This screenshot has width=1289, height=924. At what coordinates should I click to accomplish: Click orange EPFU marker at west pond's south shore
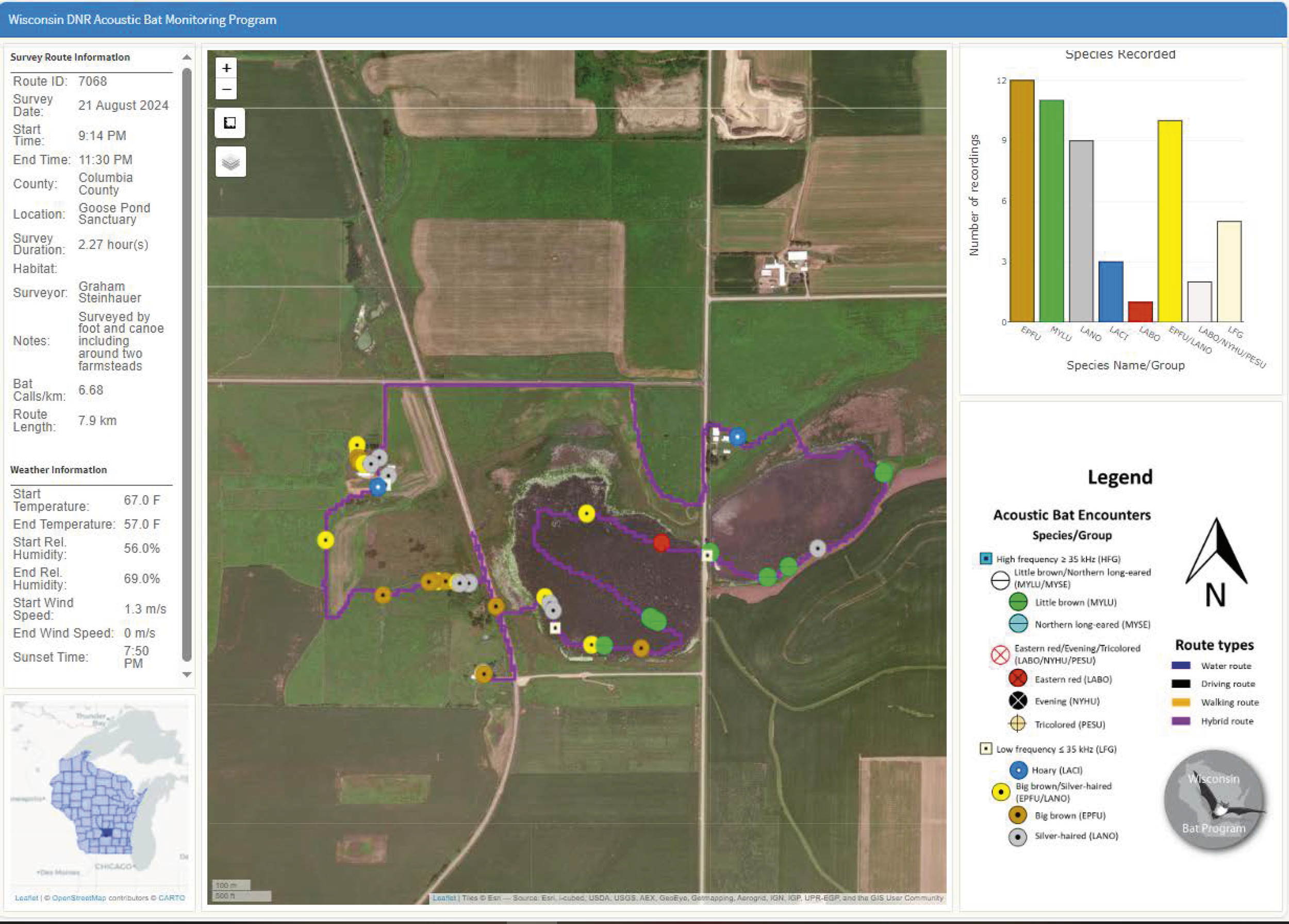click(640, 648)
